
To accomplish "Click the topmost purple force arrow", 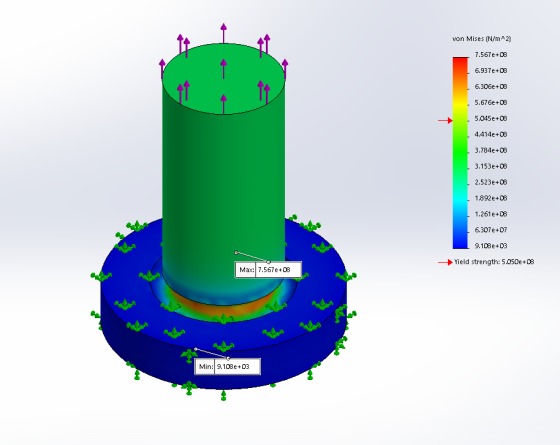I will [x=224, y=33].
